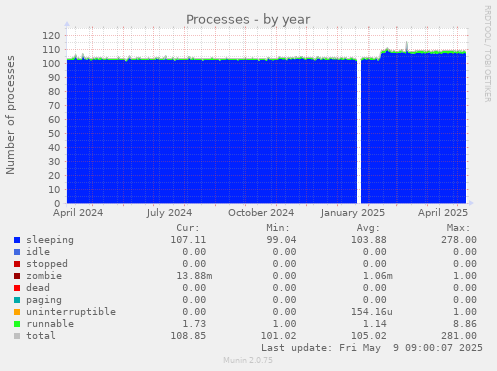The height and width of the screenshot is (371, 497).
Task: Click the 'dead' legend label
Action: click(38, 288)
